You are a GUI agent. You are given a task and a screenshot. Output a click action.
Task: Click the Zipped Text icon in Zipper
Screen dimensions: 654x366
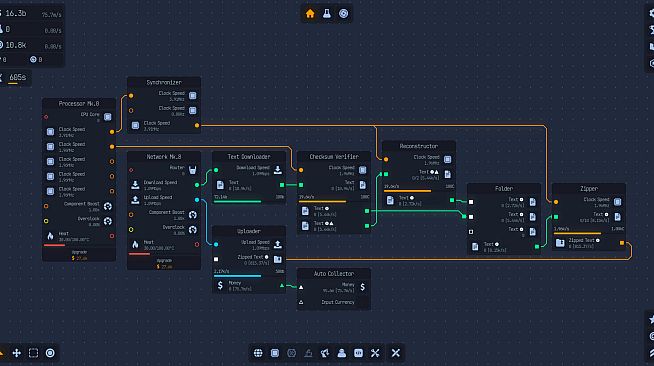coord(560,243)
